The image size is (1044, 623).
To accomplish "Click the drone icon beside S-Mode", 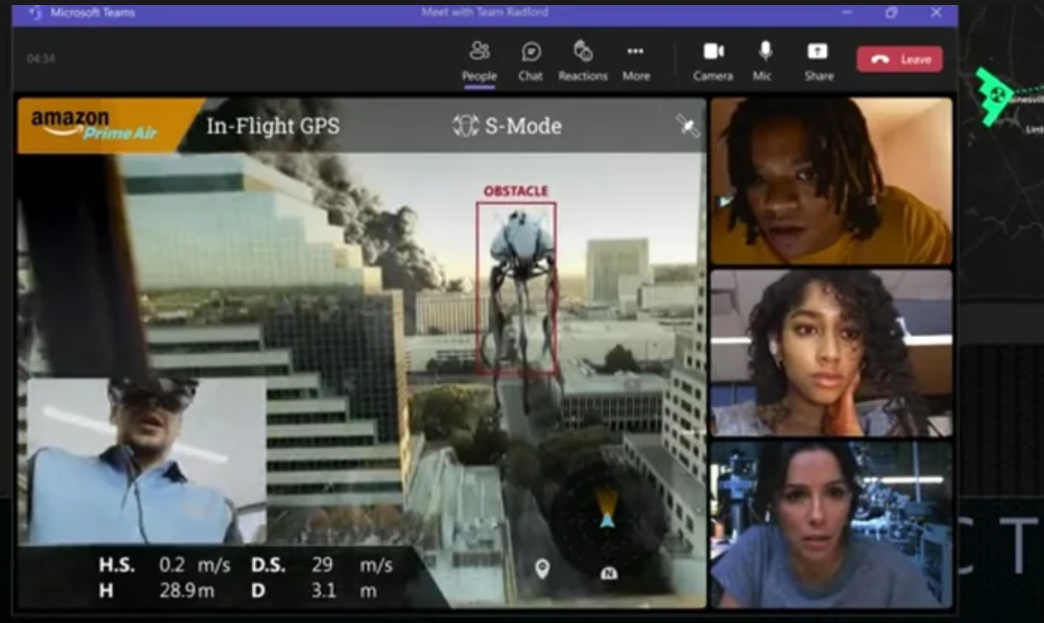I will pyautogui.click(x=465, y=126).
